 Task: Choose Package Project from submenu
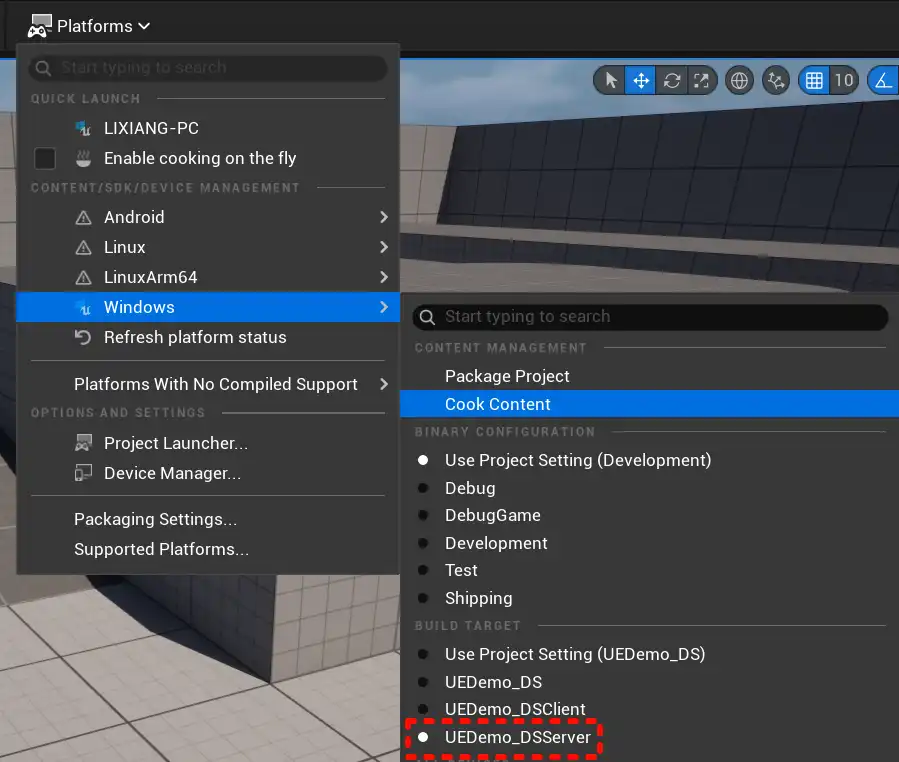coord(507,376)
